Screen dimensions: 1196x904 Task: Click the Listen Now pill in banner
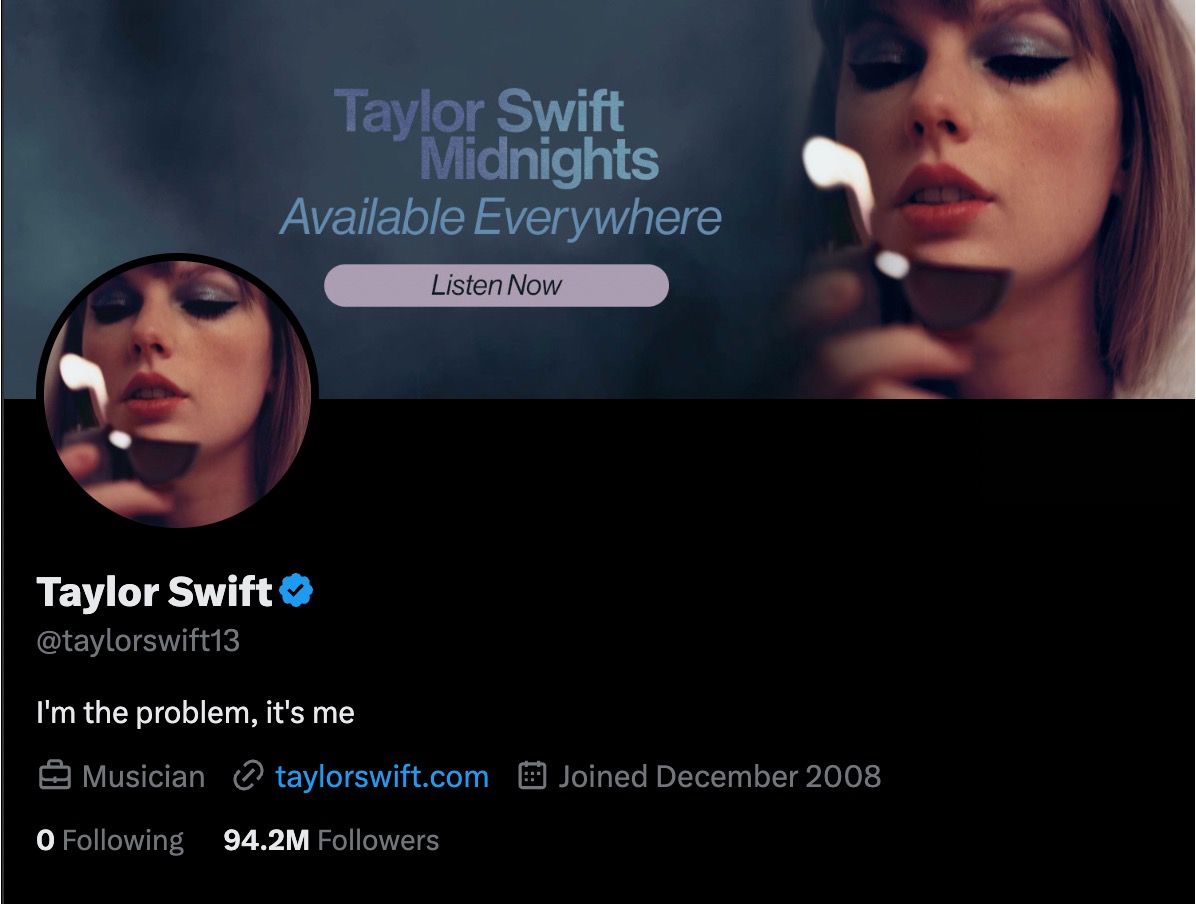497,285
